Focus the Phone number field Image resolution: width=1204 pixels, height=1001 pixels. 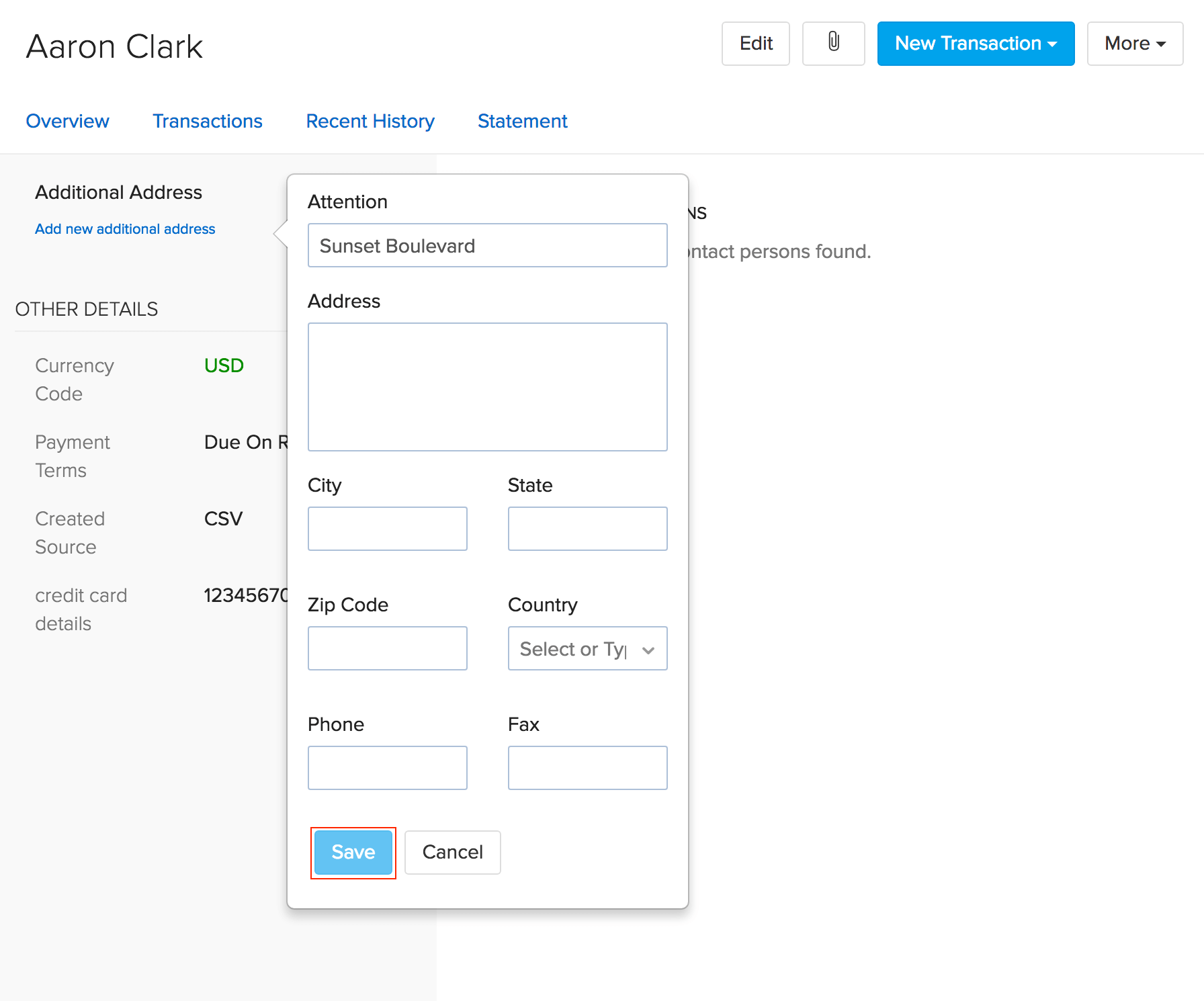tap(387, 767)
